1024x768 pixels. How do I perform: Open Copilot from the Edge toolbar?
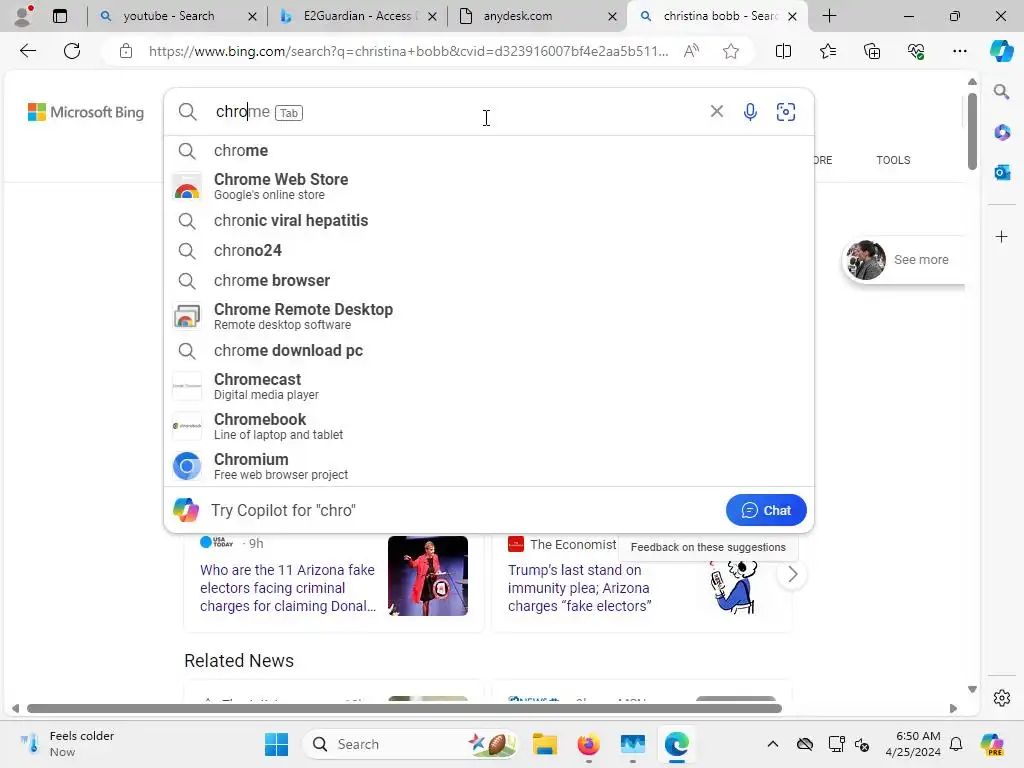coord(1001,51)
